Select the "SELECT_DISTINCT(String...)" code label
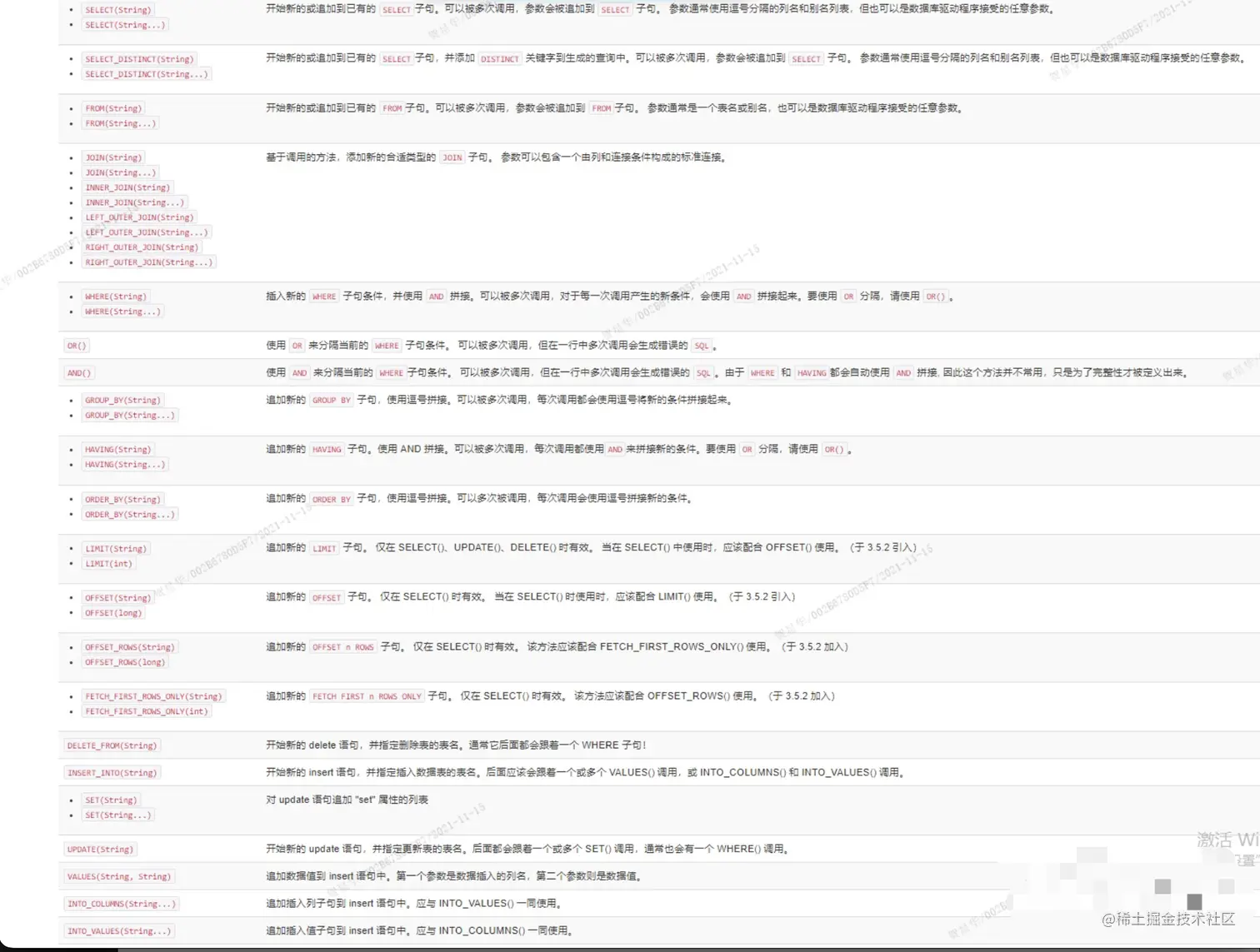 point(146,74)
